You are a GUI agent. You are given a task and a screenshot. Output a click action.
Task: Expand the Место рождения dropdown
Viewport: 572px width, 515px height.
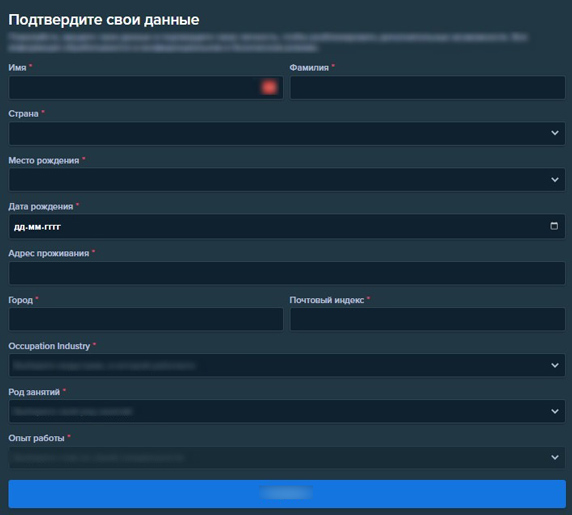click(287, 179)
